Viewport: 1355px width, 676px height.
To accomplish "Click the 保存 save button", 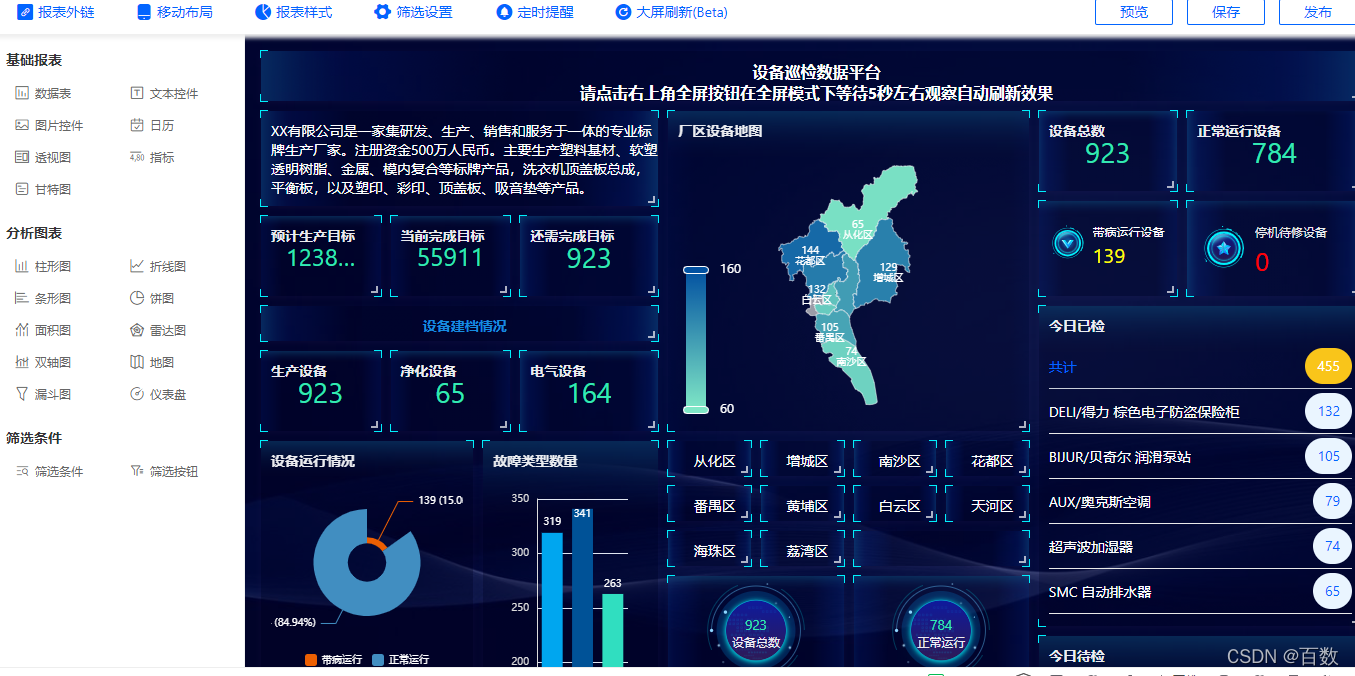I will pos(1225,12).
